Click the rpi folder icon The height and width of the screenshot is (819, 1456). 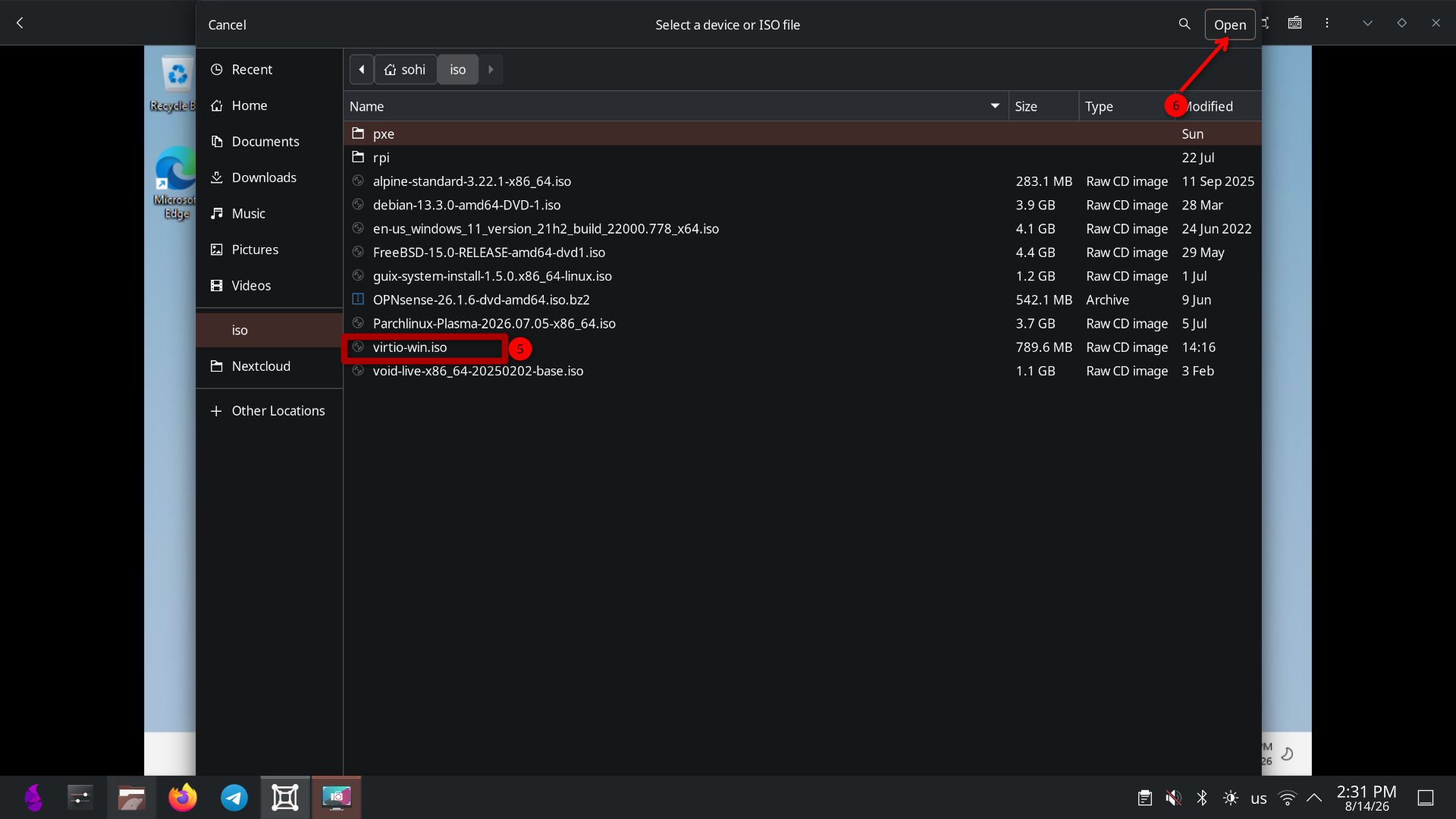(358, 156)
